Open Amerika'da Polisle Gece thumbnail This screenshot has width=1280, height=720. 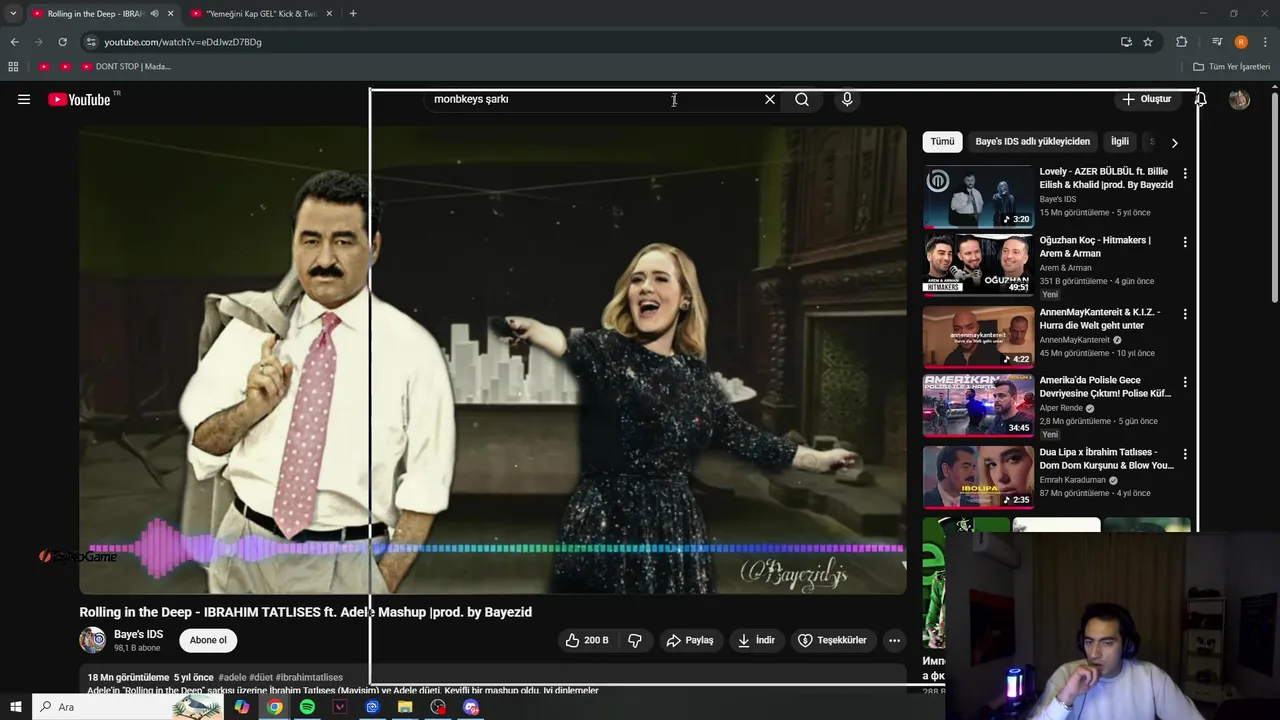click(x=978, y=406)
